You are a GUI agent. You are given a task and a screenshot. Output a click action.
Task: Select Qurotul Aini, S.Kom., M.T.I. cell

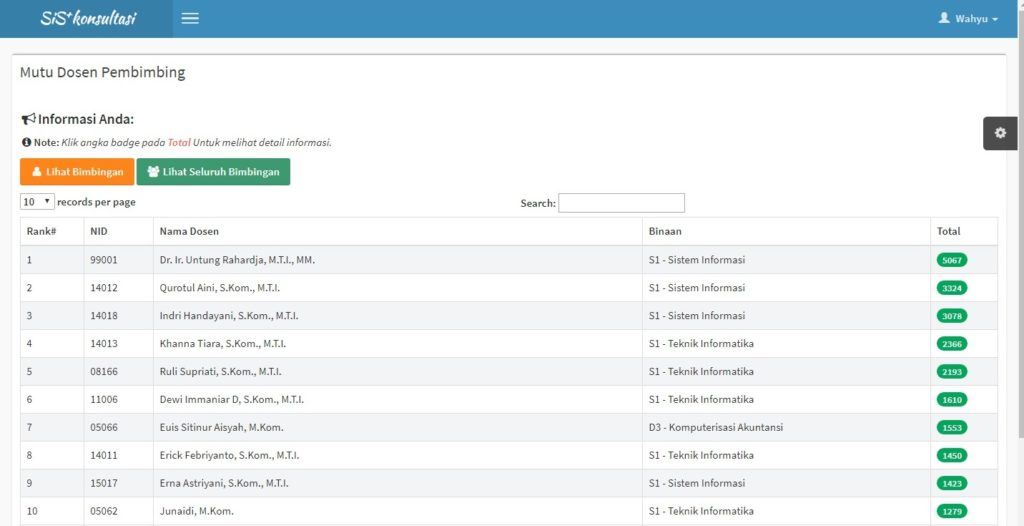(398, 288)
